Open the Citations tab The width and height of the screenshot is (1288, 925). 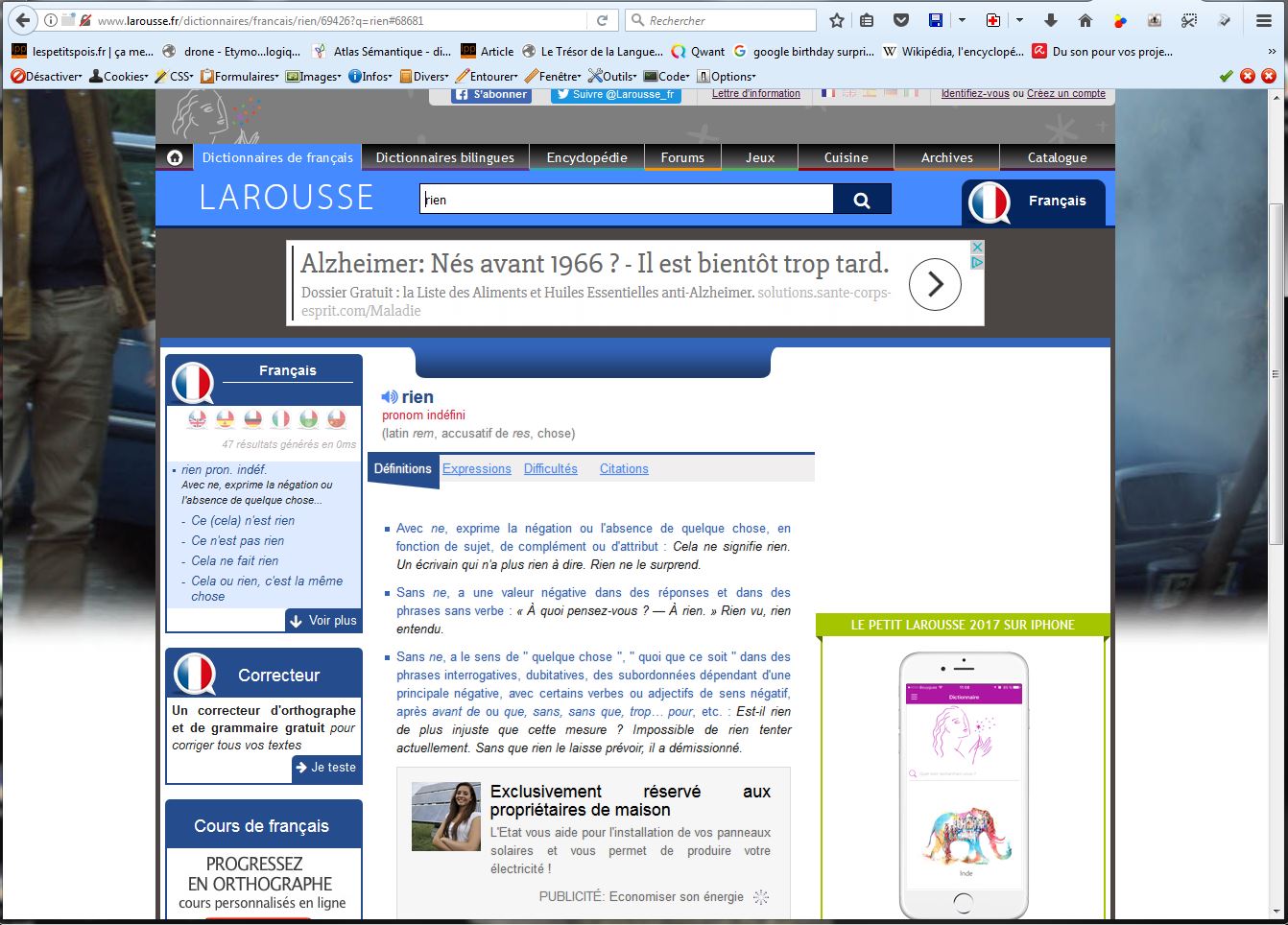tap(624, 469)
